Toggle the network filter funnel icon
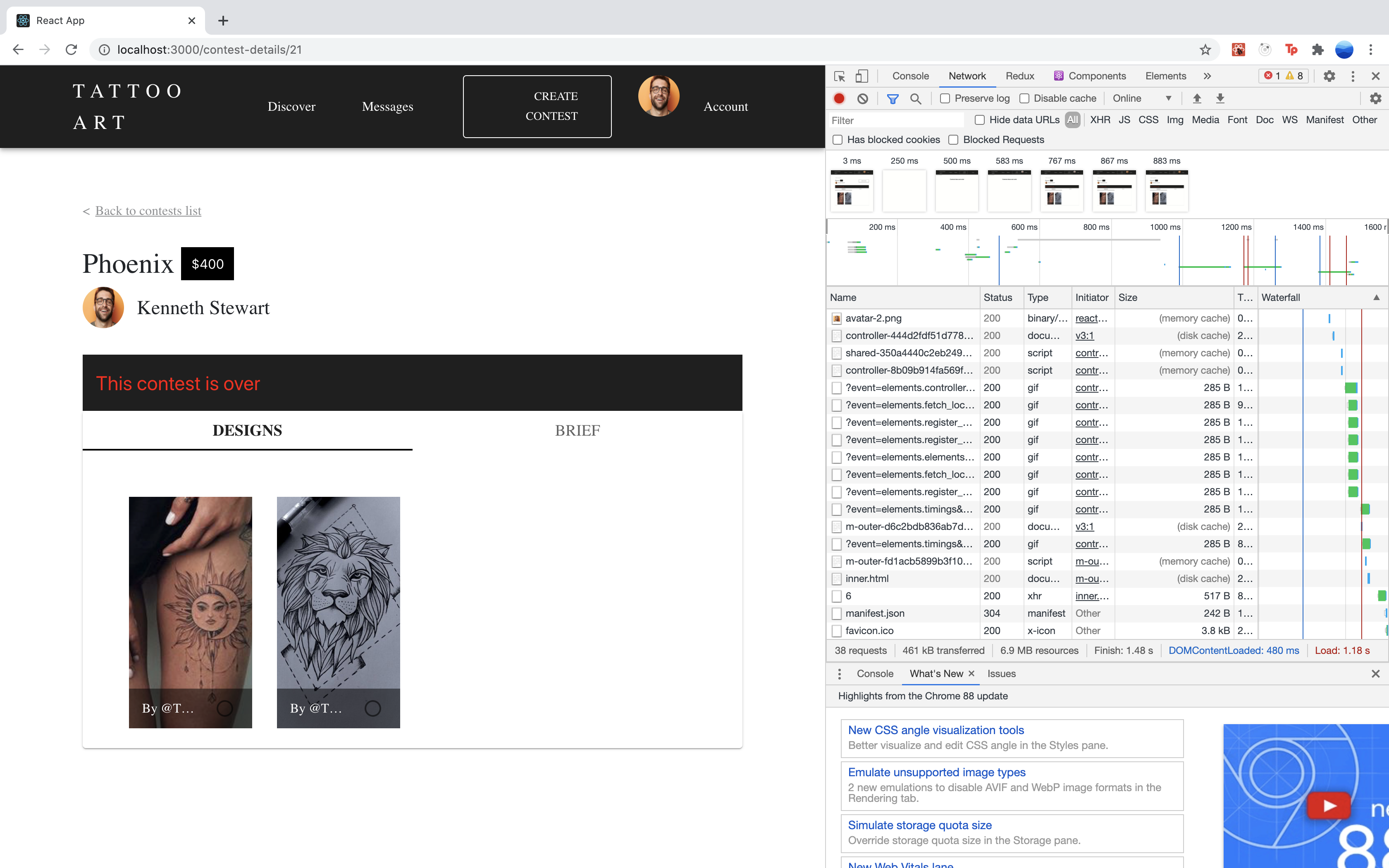 (x=892, y=98)
